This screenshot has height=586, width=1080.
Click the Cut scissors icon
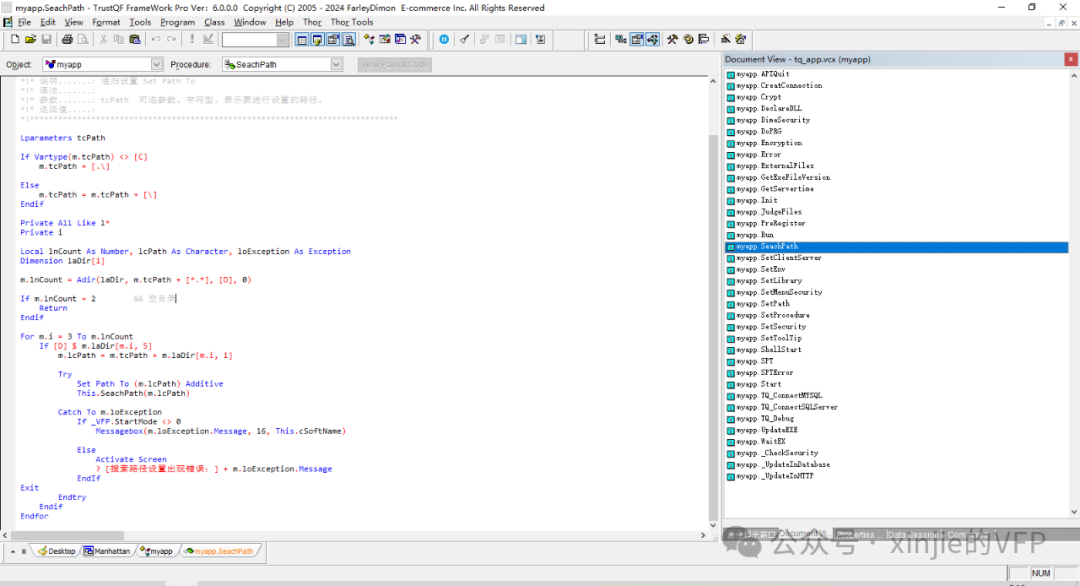click(103, 40)
